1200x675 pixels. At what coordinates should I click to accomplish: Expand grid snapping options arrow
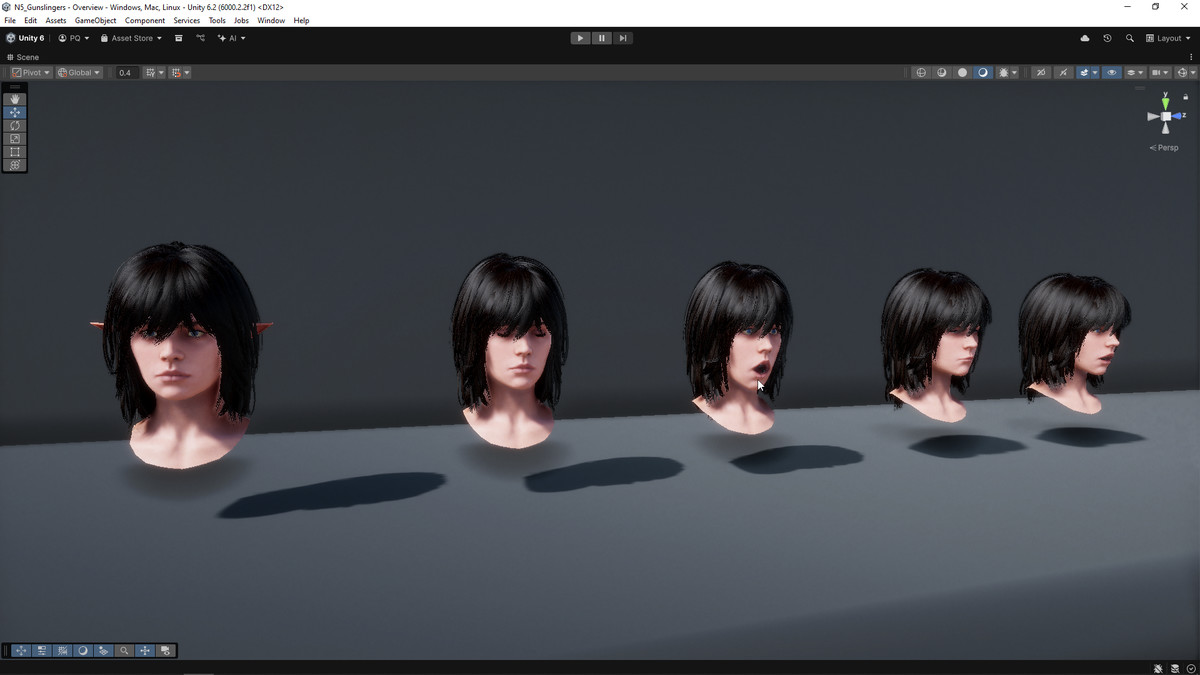tap(187, 72)
